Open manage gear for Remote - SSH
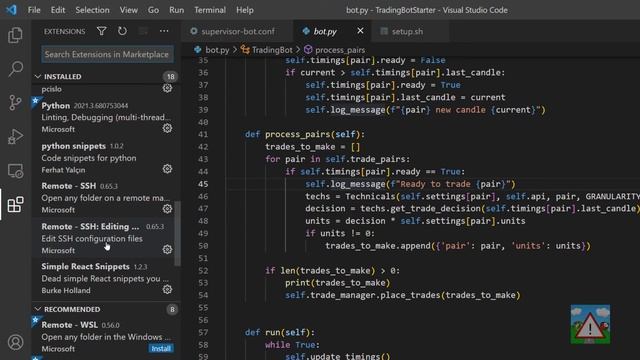Screen dimensions: 640x360 tap(167, 209)
